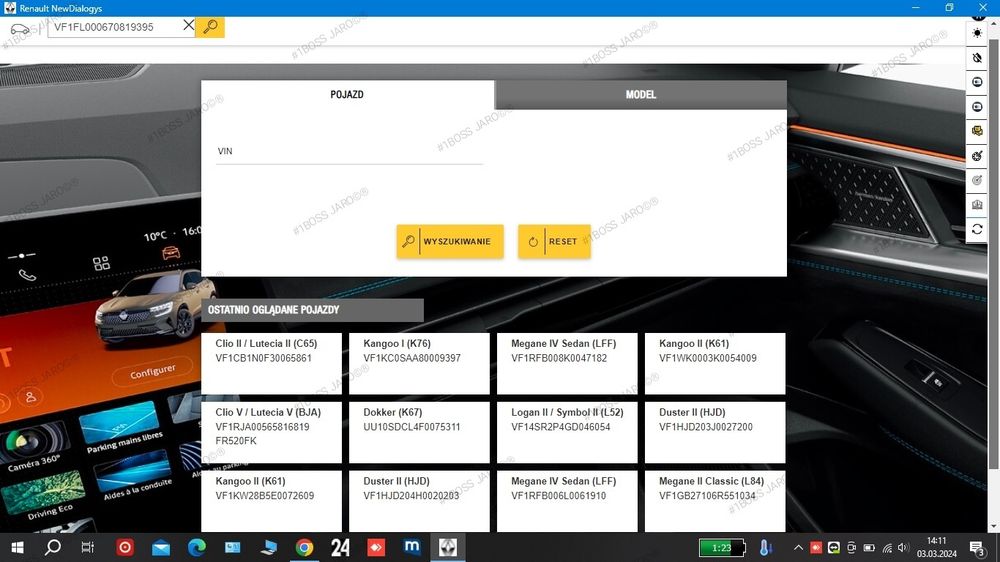1000x562 pixels.
Task: Toggle brightness mode with sun icon
Action: (x=977, y=33)
